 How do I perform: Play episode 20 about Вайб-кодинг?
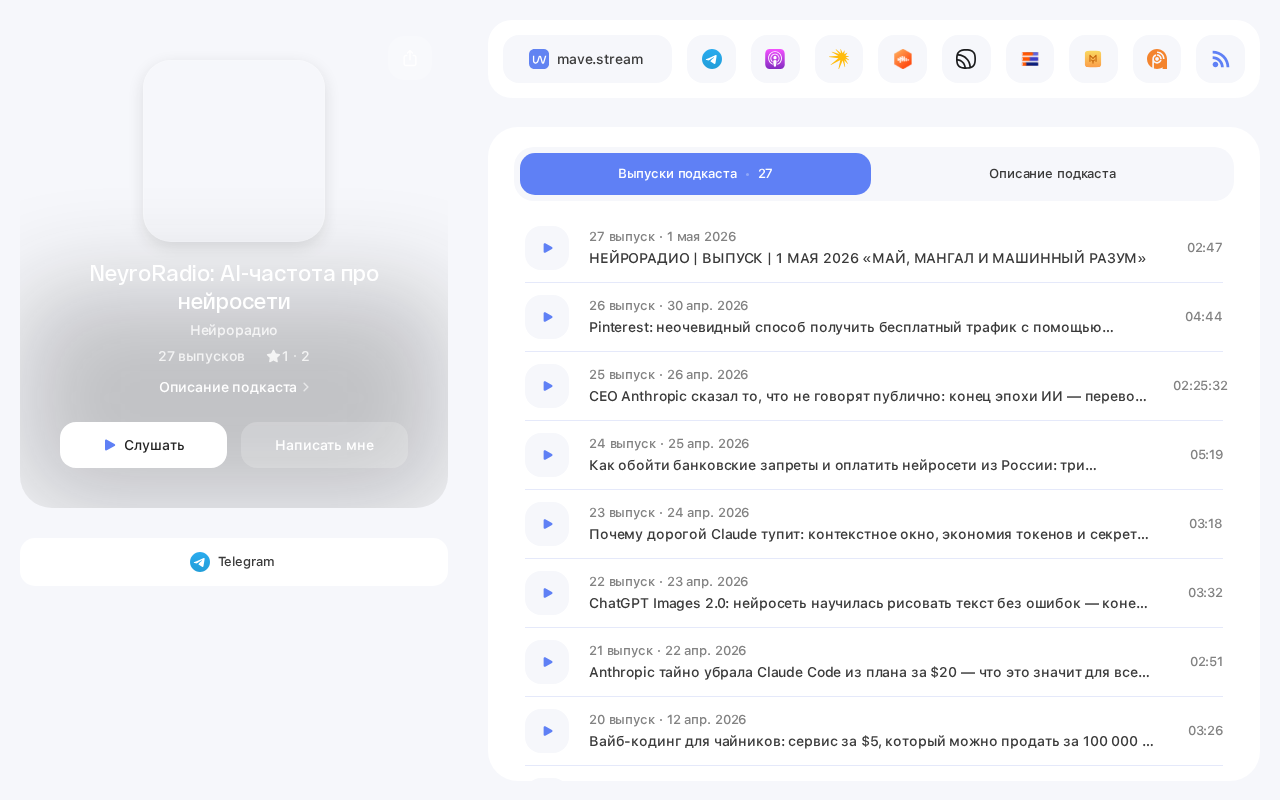coord(547,731)
